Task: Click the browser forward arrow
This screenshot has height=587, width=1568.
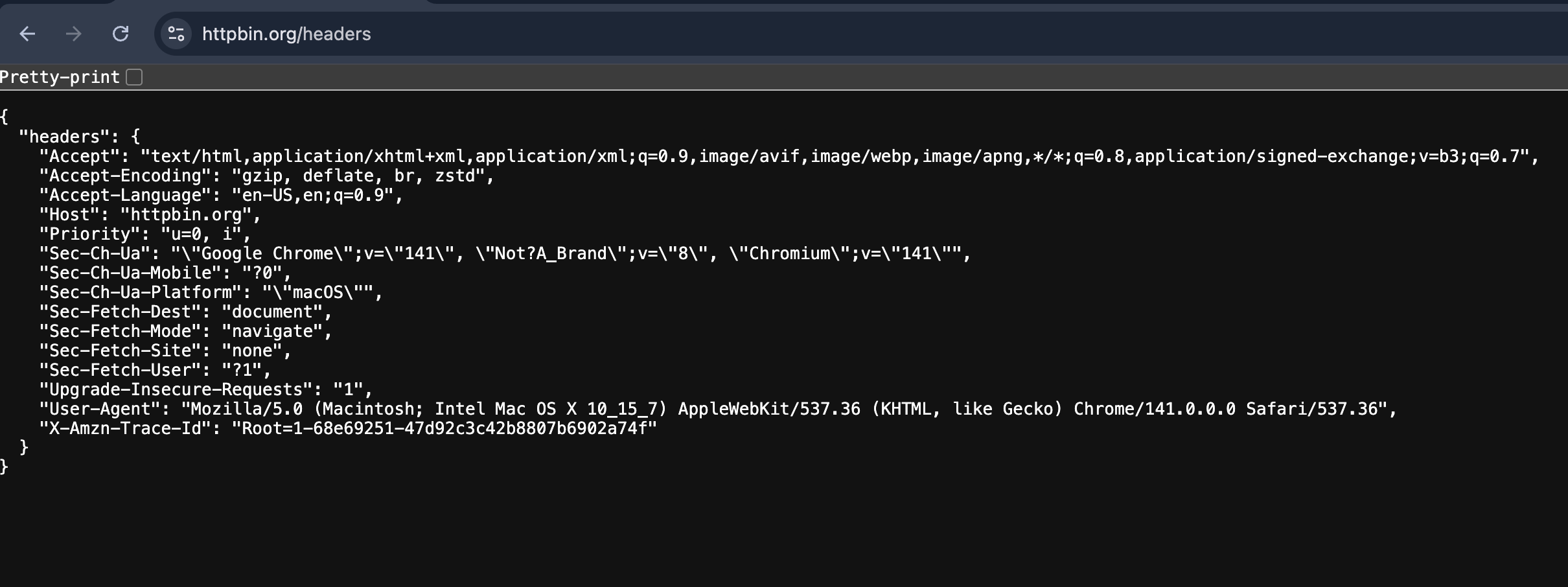Action: click(74, 34)
